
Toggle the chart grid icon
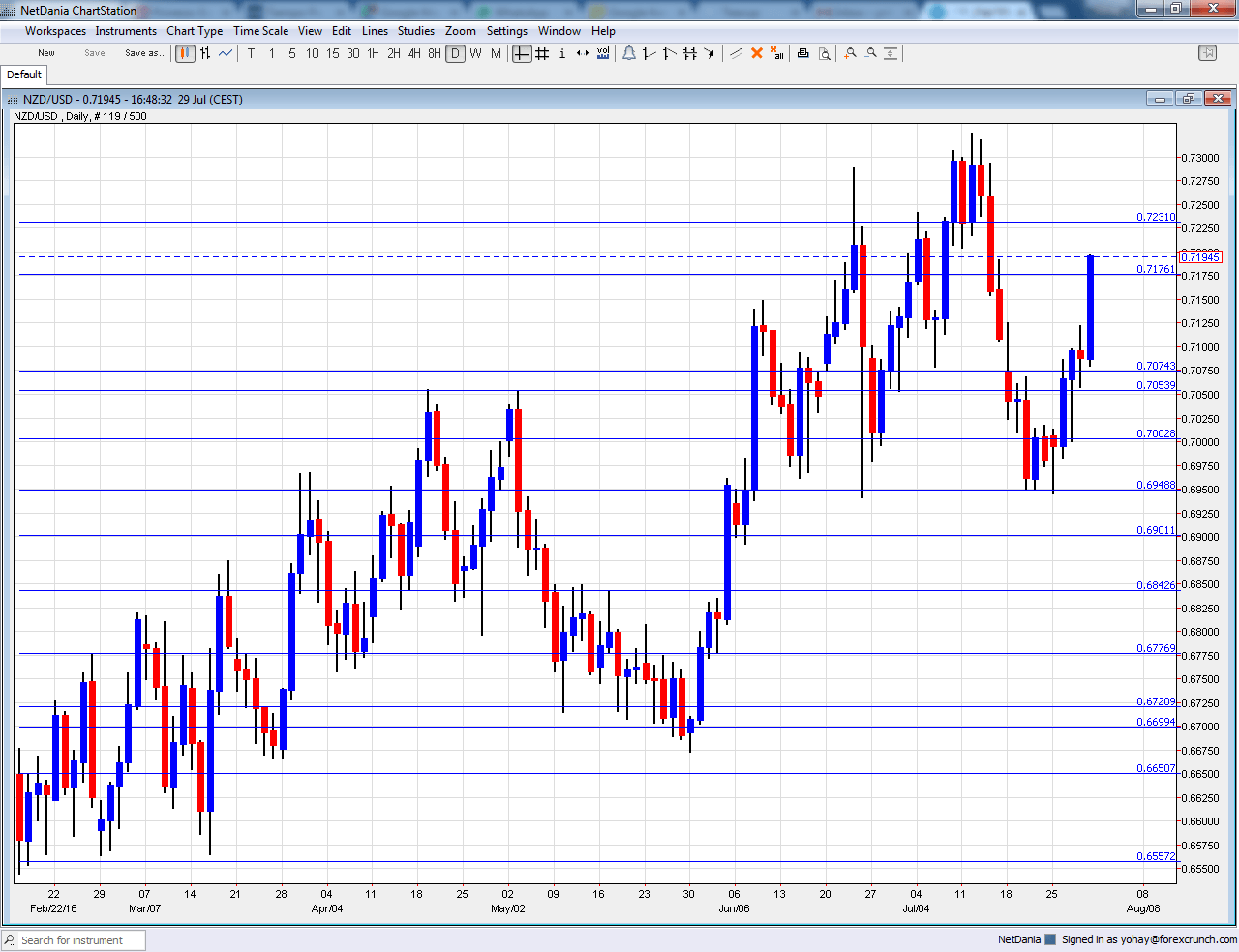(543, 53)
